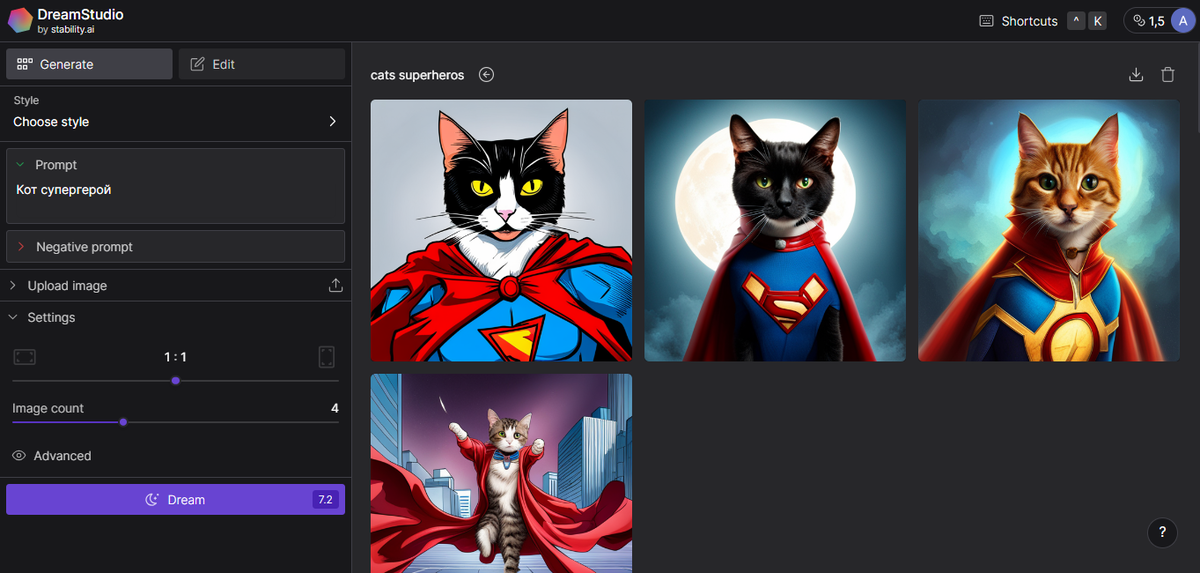Click the DreamStudio logo icon
Viewport: 1200px width, 573px height.
19,21
